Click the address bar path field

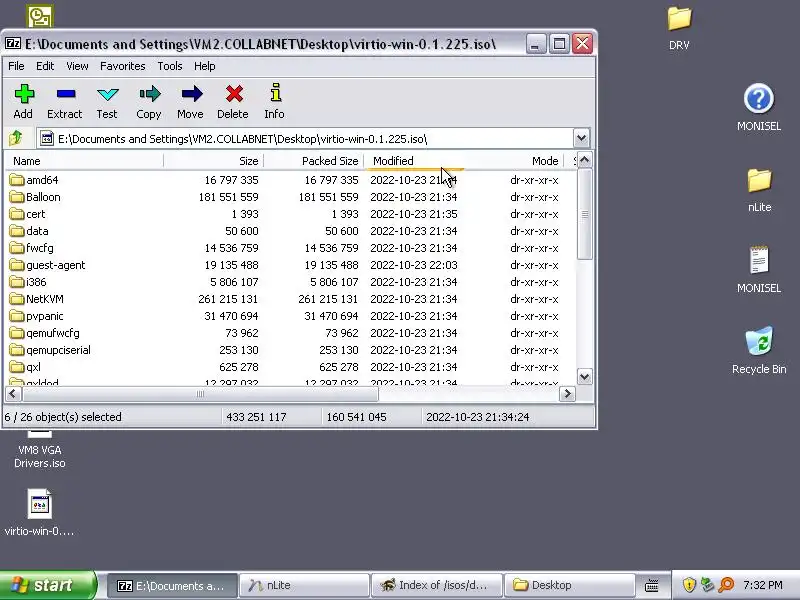coord(305,138)
